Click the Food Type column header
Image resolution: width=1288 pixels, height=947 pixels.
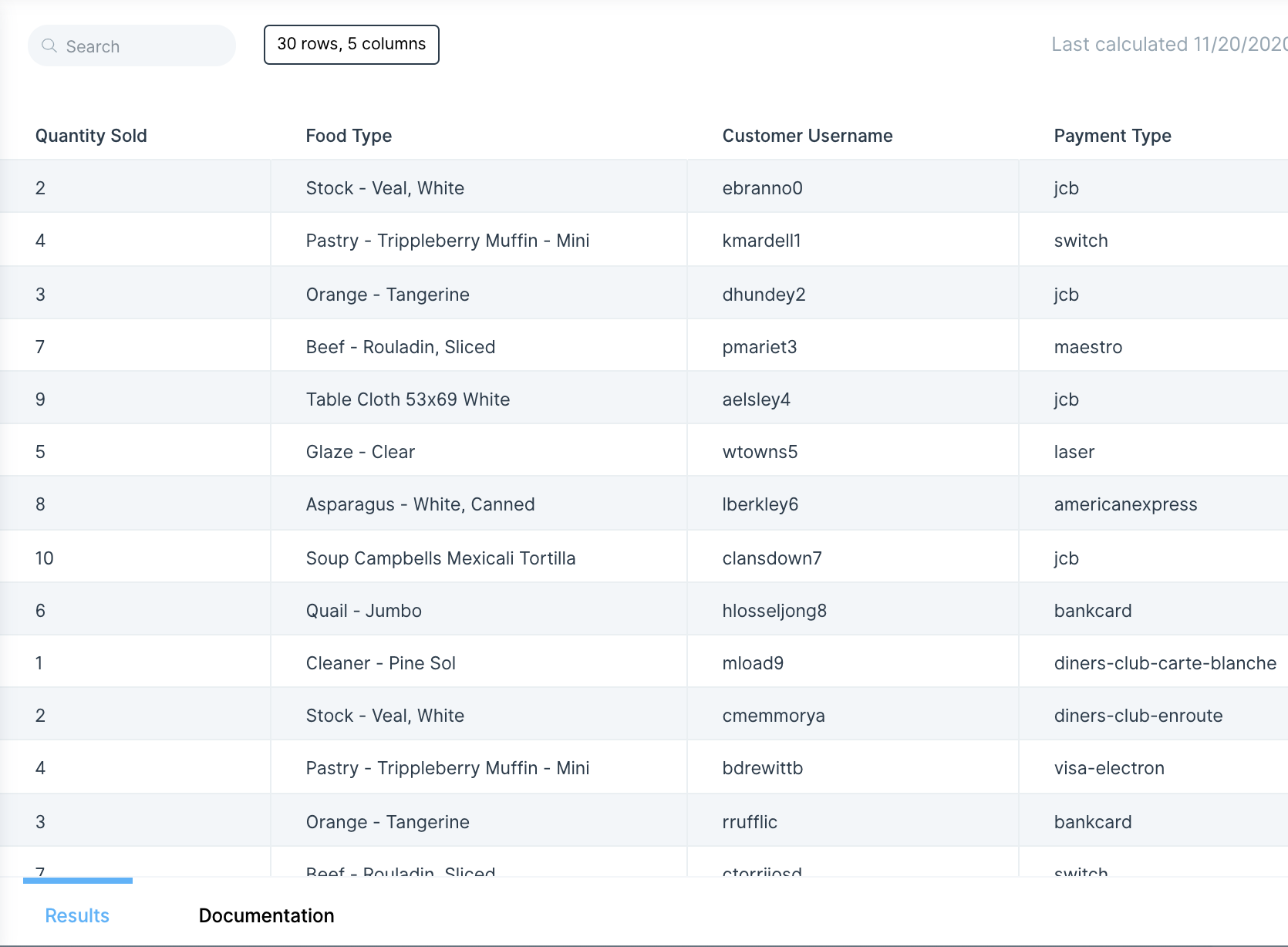349,136
